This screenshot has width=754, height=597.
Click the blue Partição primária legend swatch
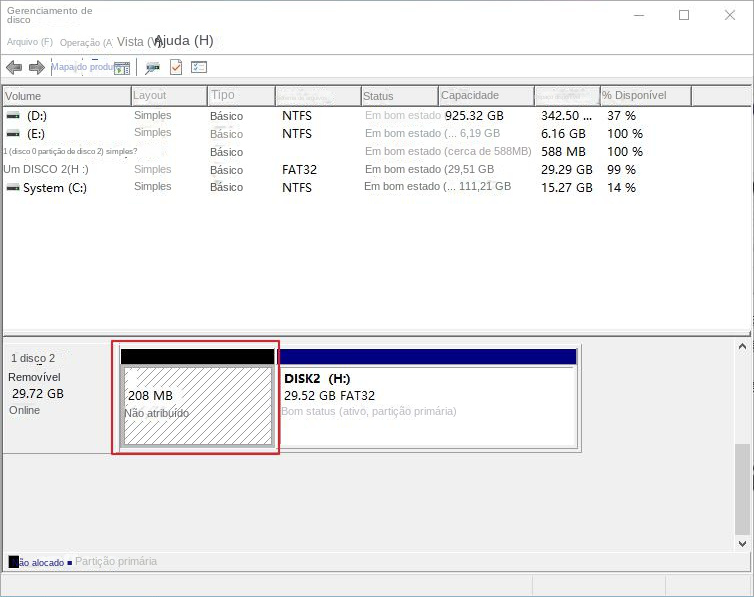click(70, 562)
